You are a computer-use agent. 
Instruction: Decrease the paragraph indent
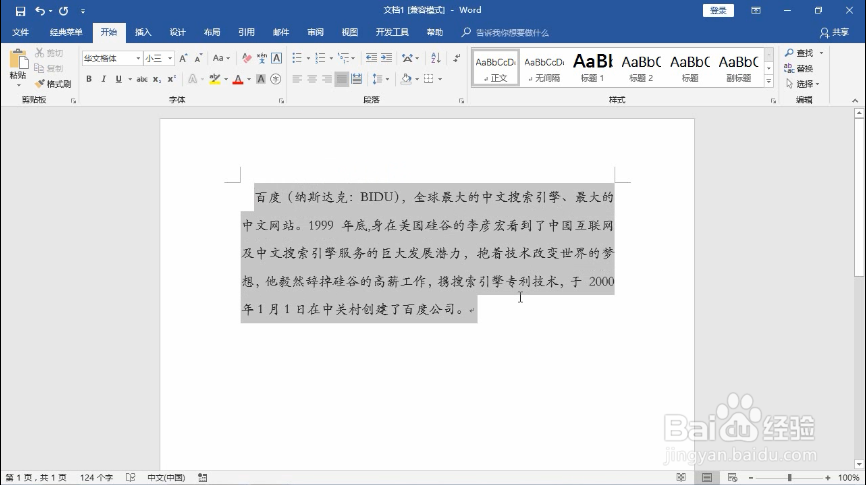372,58
